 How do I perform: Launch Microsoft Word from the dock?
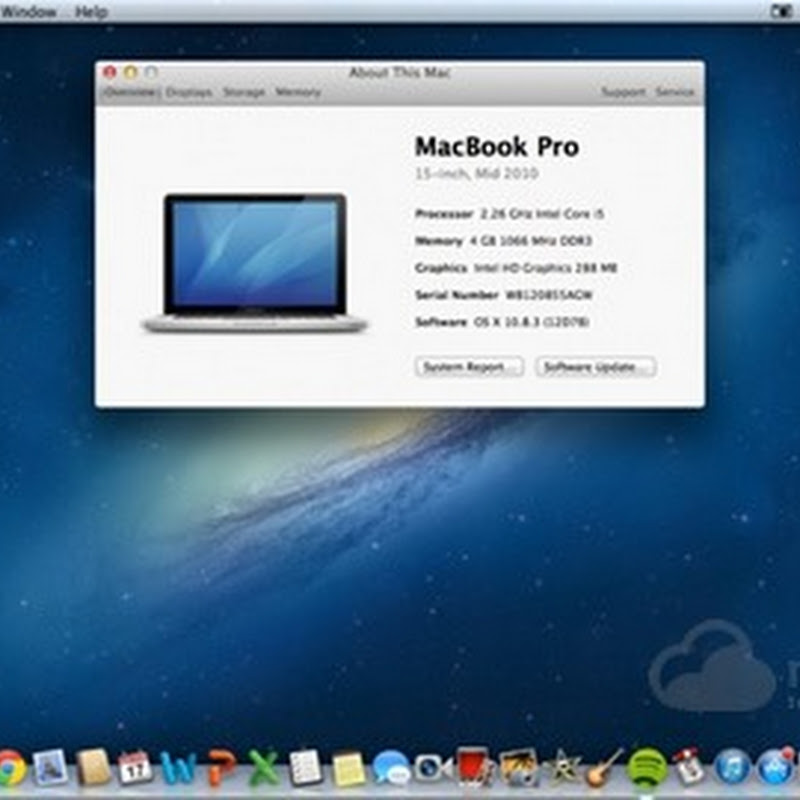(x=178, y=767)
